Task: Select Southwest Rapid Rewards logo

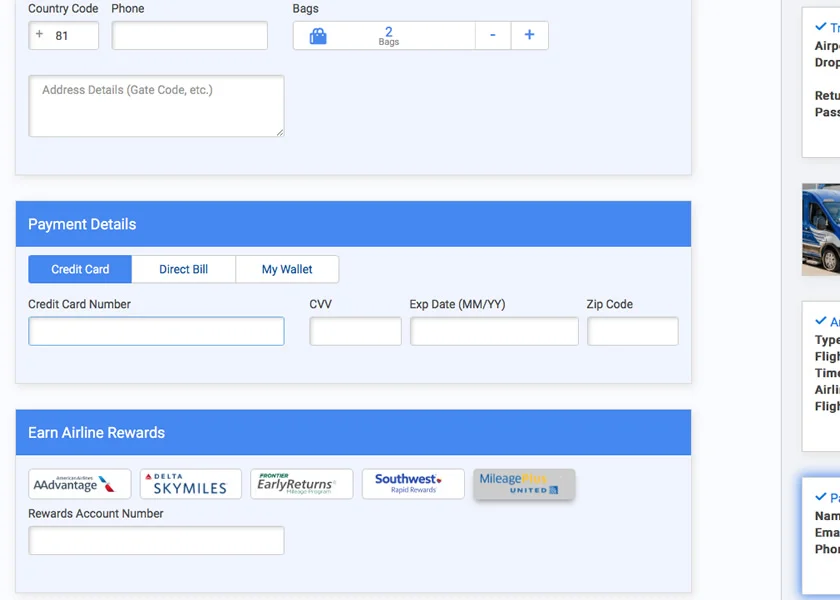Action: tap(413, 484)
